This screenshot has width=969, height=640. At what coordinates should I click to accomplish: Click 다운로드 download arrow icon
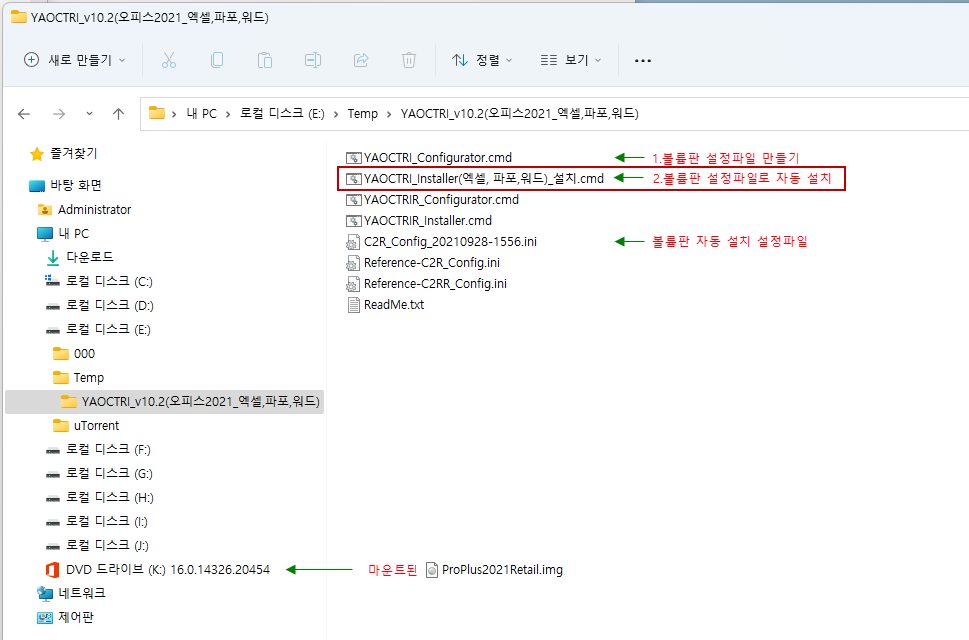[53, 258]
